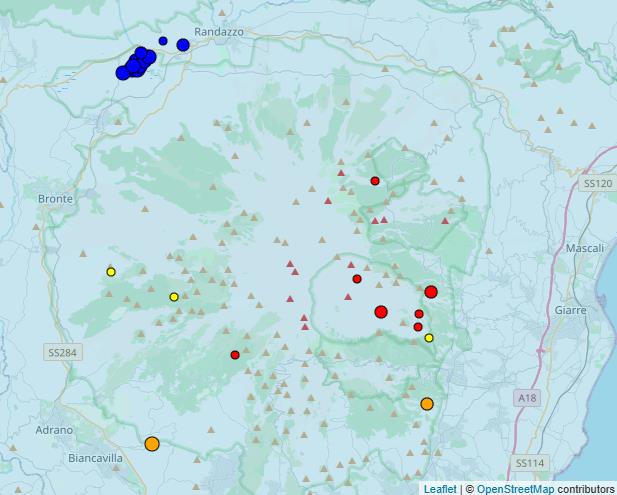Select the large red circle nearest Giarre
The height and width of the screenshot is (495, 617).
431,292
